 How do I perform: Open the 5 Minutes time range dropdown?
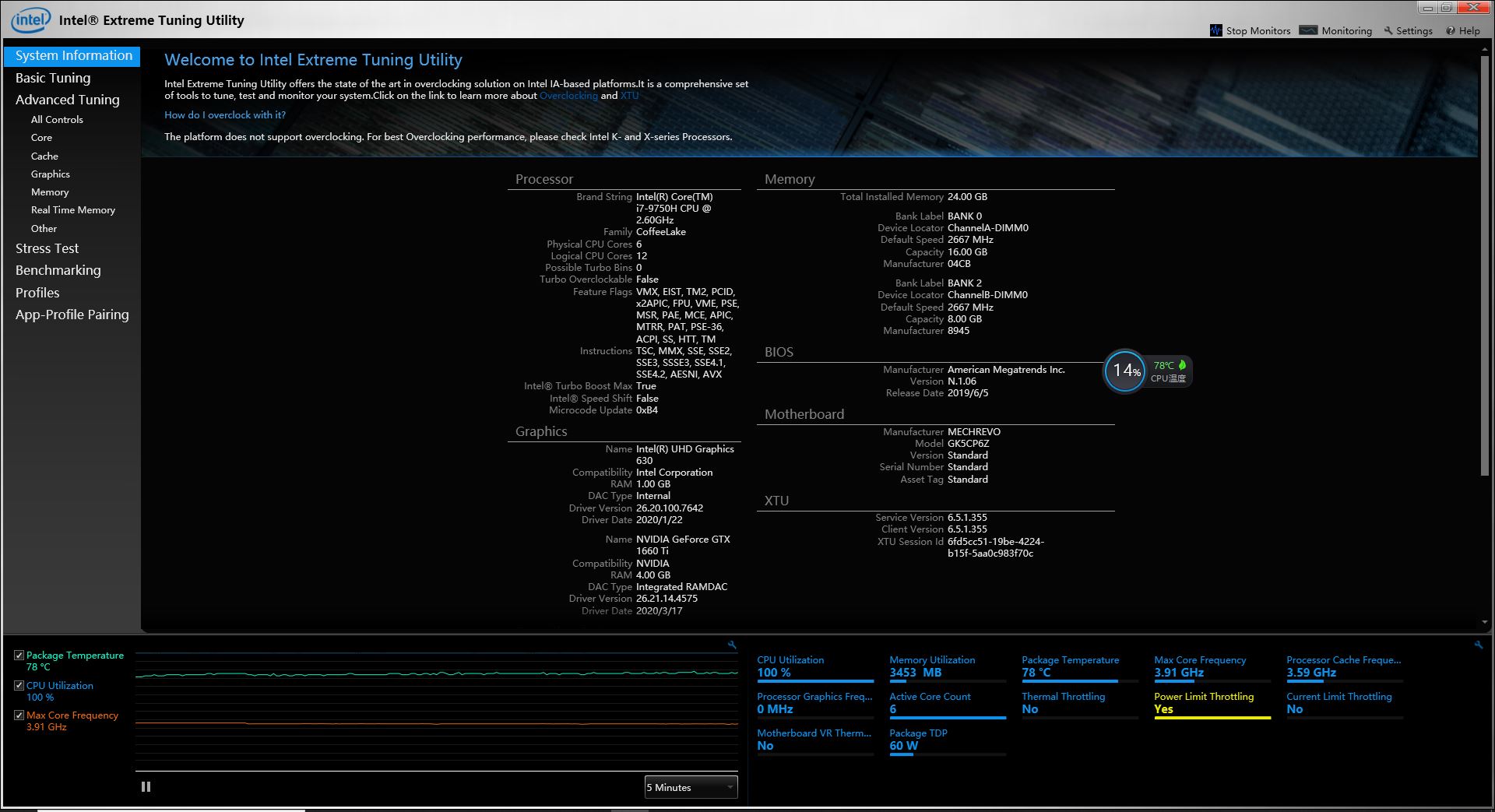pos(690,787)
